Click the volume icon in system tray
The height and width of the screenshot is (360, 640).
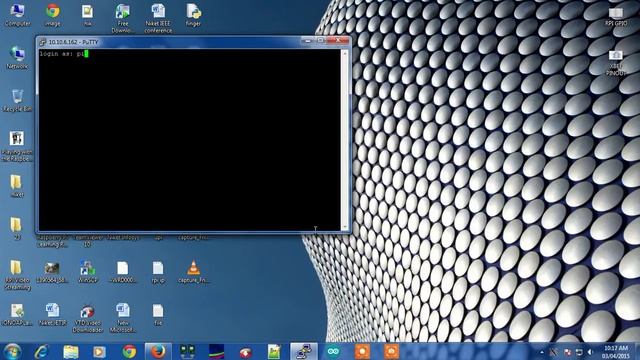tap(590, 352)
